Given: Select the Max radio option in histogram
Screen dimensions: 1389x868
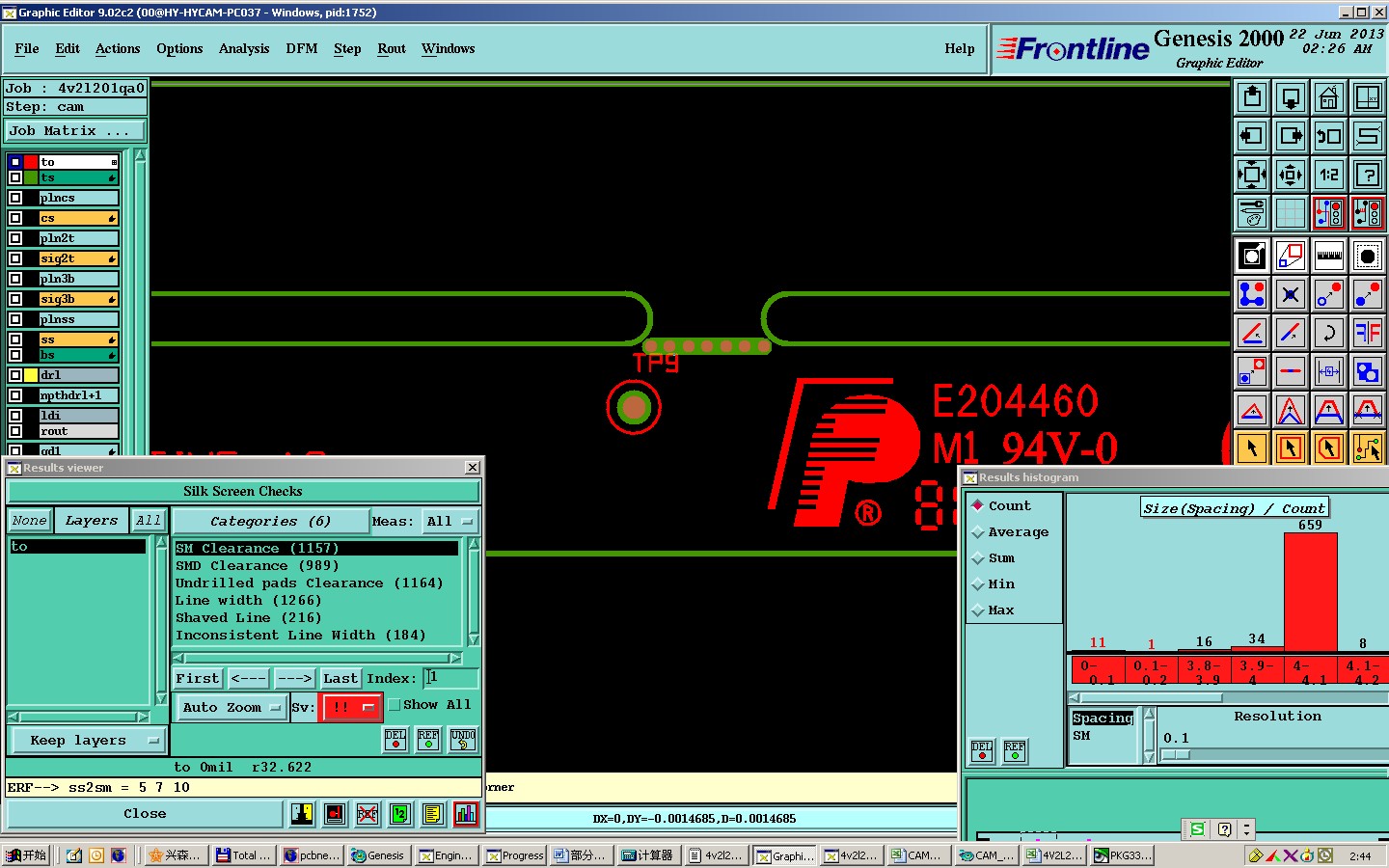Looking at the screenshot, I should click(x=978, y=610).
